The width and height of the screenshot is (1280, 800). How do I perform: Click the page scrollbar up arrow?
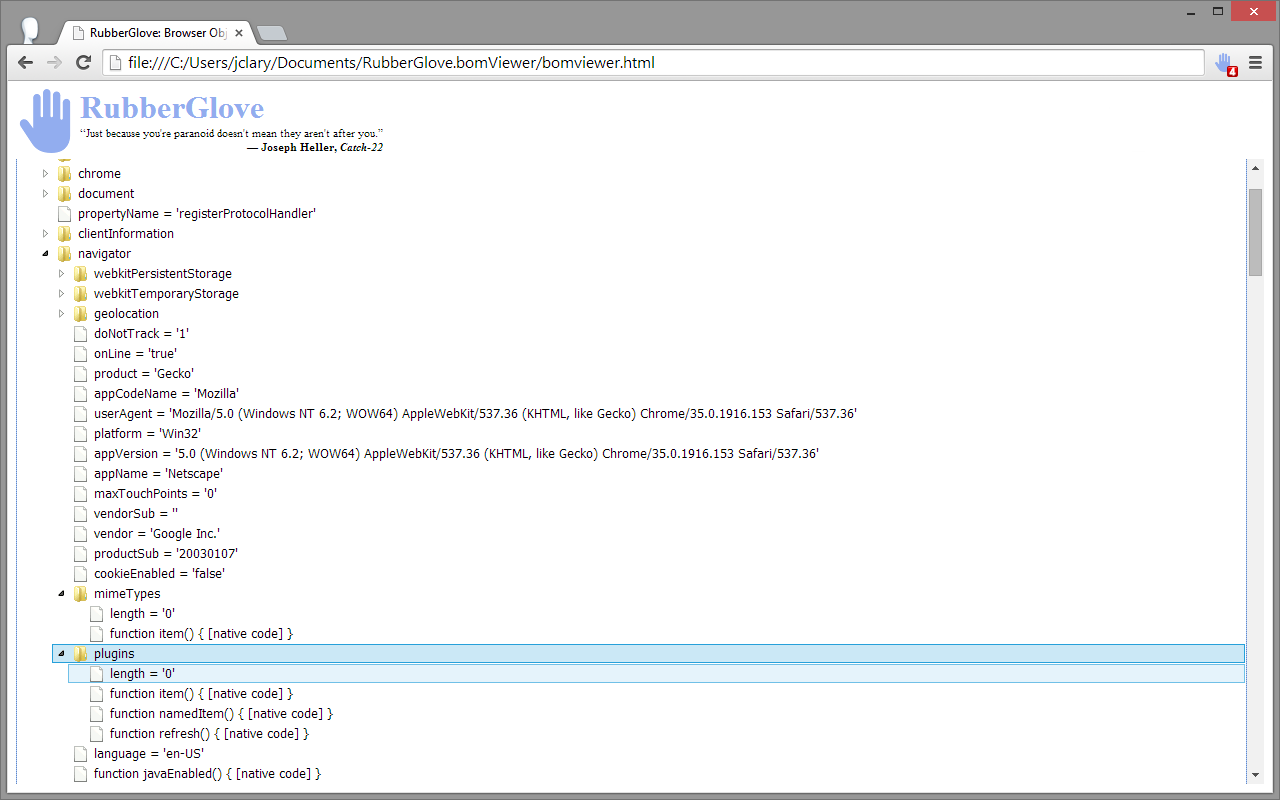pos(1255,167)
